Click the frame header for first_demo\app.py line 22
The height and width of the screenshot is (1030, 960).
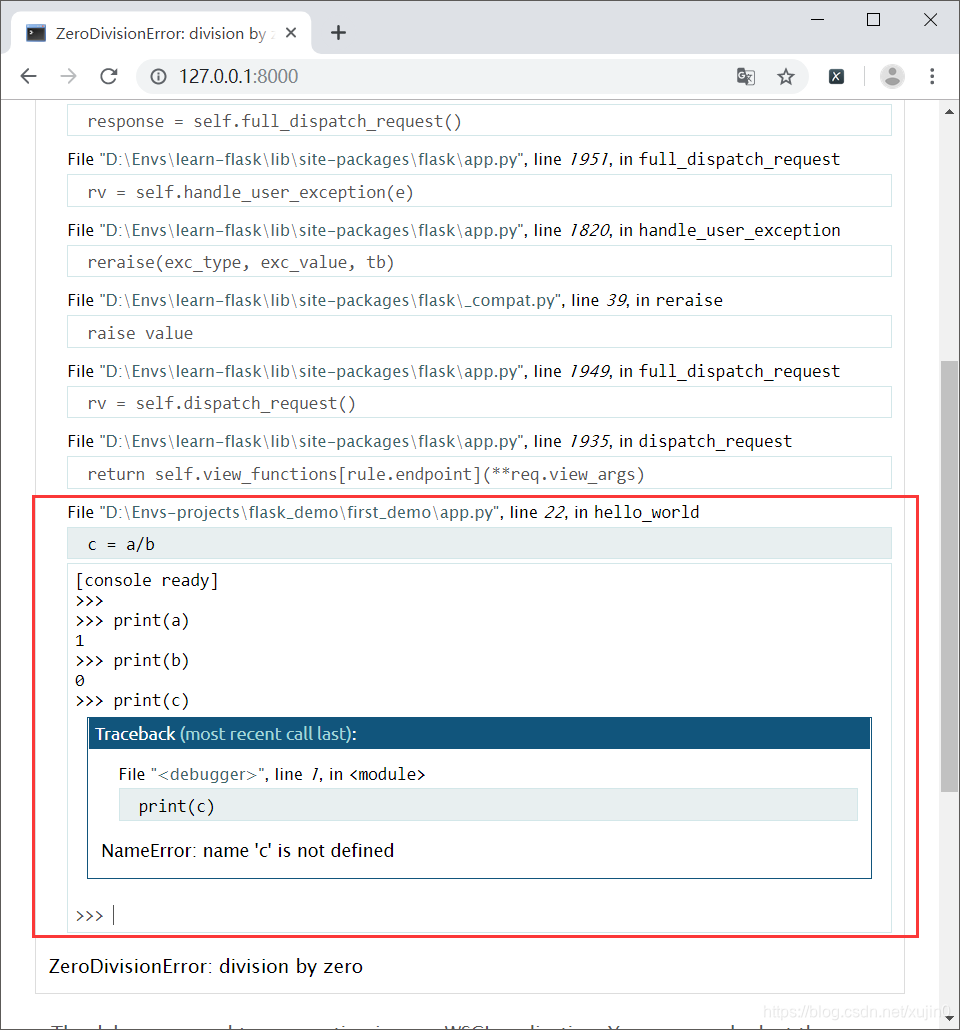(x=383, y=512)
